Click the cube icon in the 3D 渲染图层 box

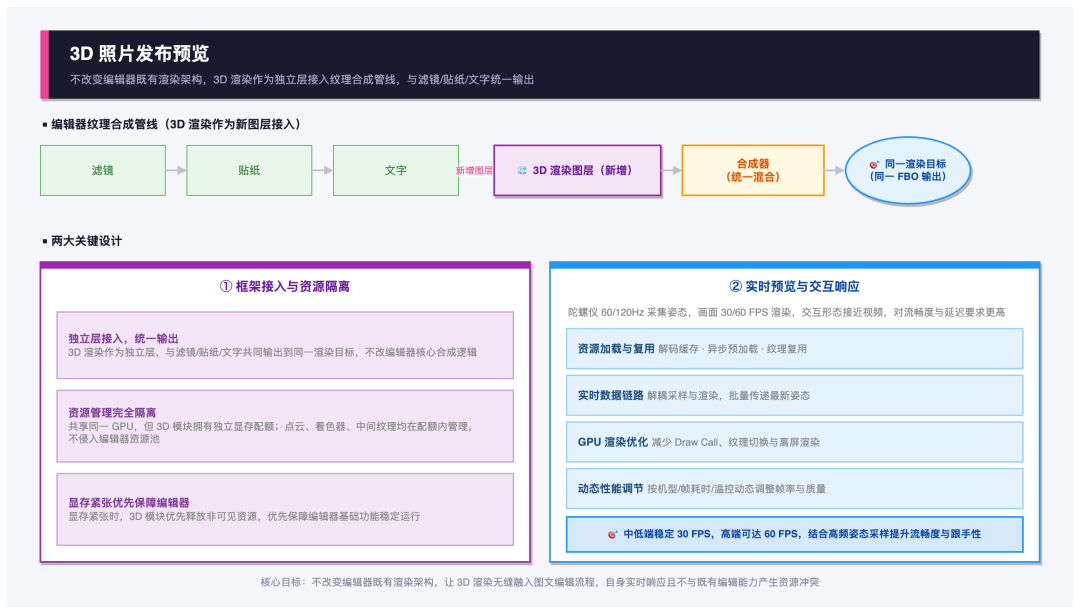(x=522, y=170)
